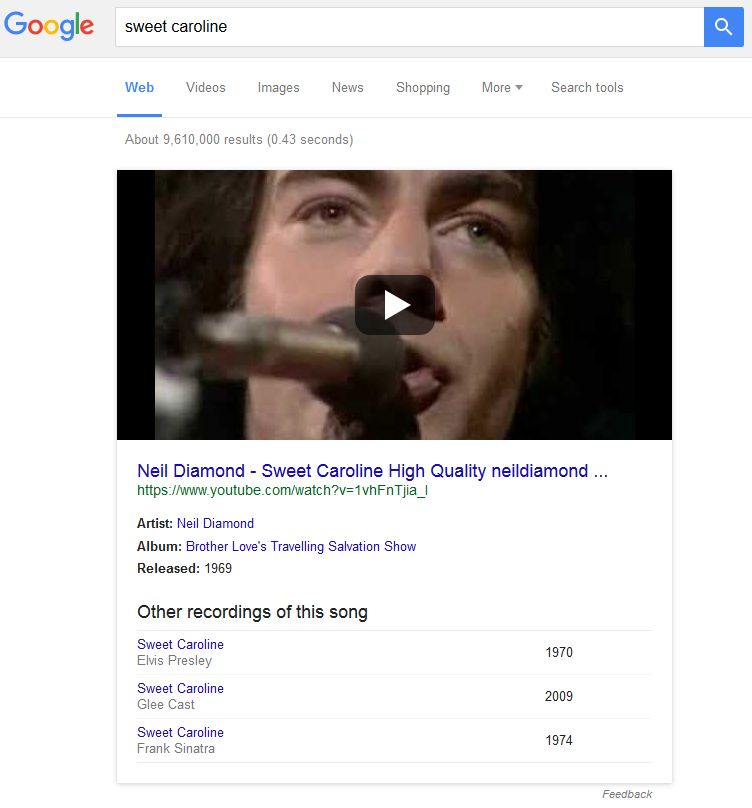Screen dimensions: 752x808
Task: Open the Neil Diamond Sweet Caroline video title link
Action: coord(372,471)
